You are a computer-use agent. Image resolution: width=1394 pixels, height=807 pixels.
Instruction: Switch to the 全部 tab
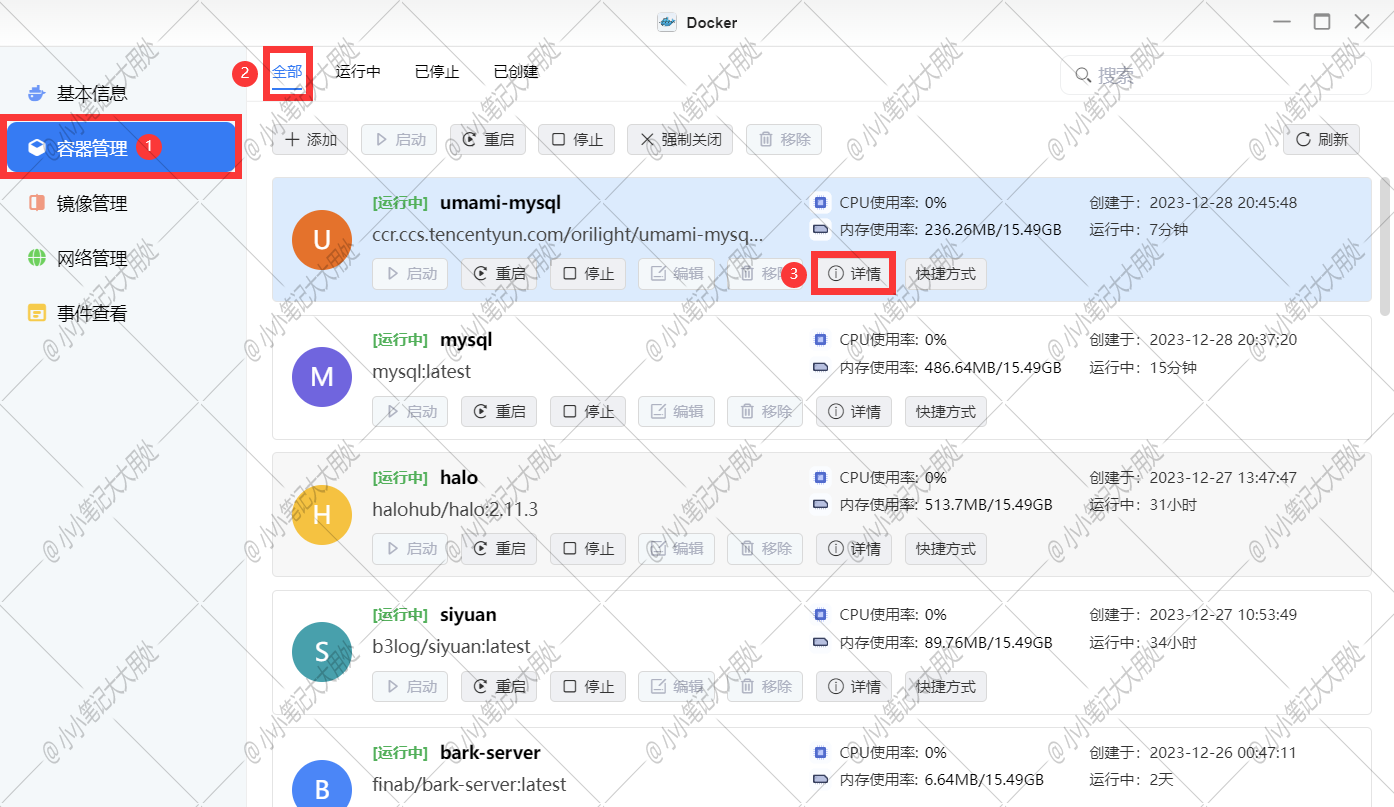coord(287,72)
